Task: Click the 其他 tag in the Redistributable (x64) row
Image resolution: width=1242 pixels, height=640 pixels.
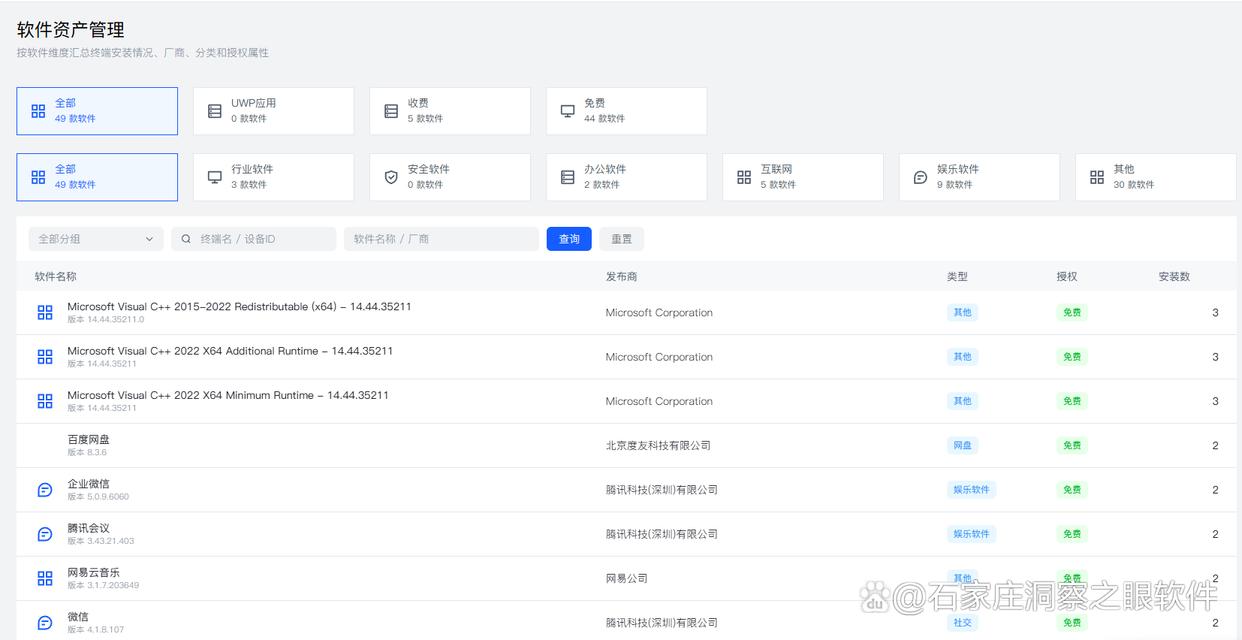Action: tap(962, 313)
